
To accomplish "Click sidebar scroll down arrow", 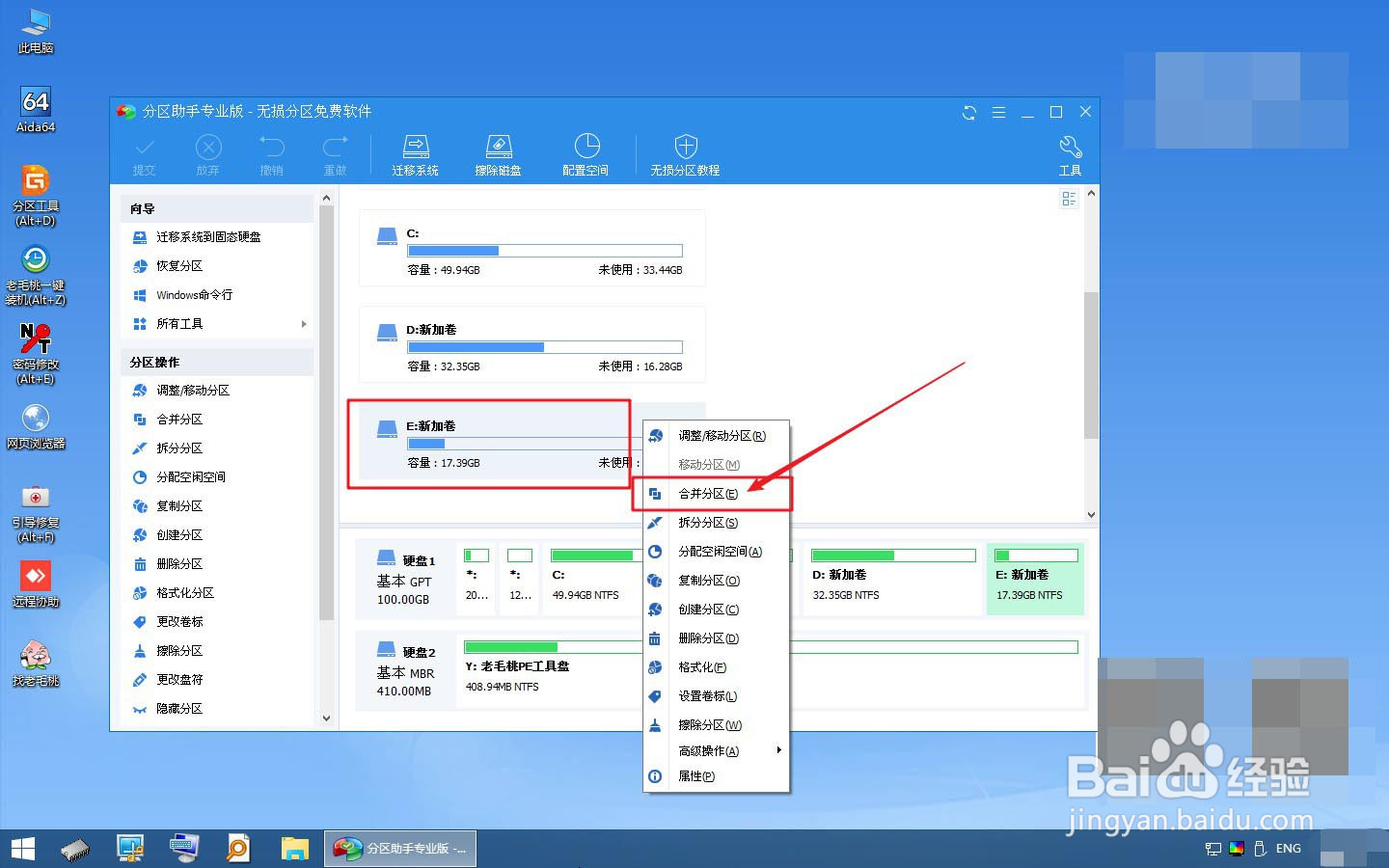I will 326,718.
